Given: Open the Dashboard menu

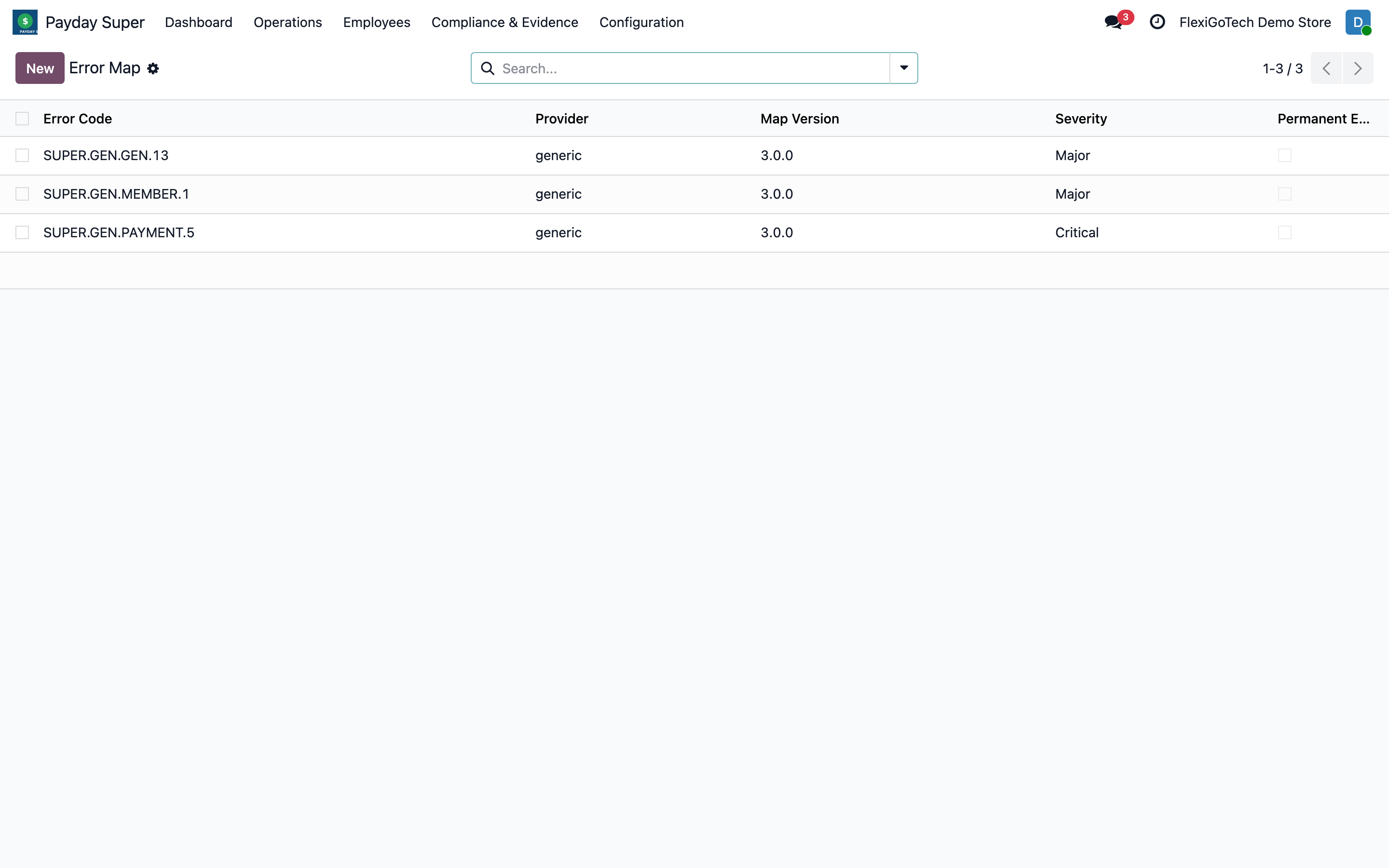Looking at the screenshot, I should point(199,22).
